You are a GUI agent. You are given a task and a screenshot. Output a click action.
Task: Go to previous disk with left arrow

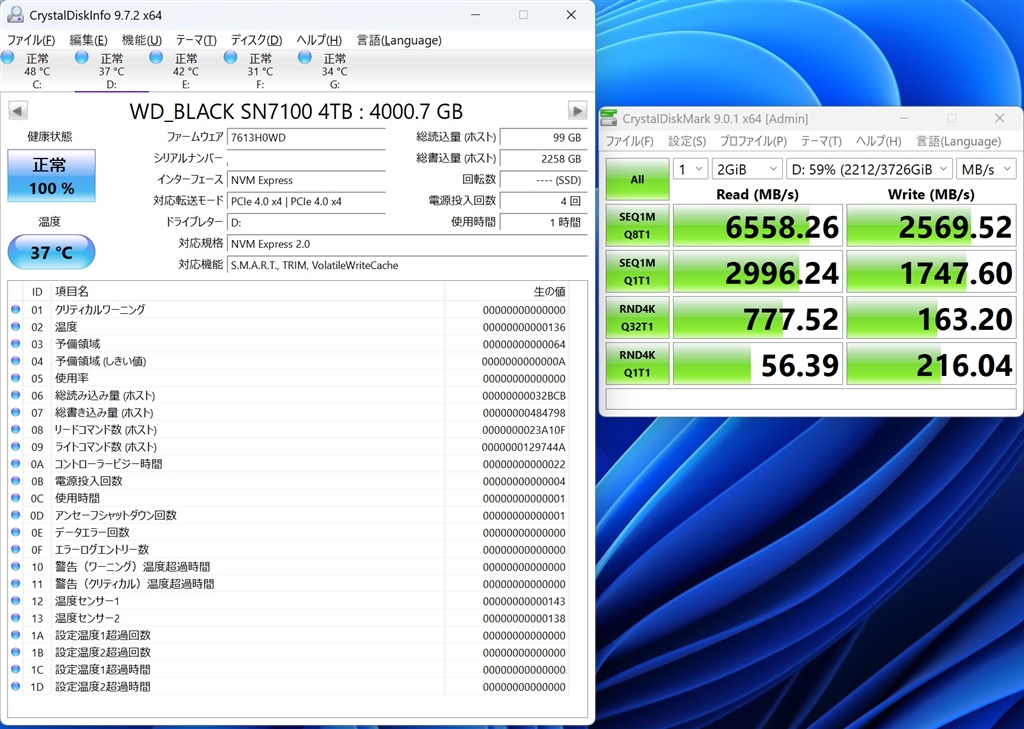[x=18, y=110]
